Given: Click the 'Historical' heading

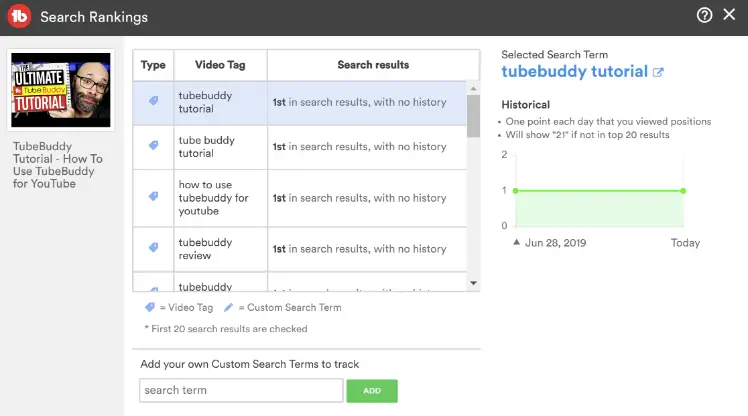Looking at the screenshot, I should pos(525,104).
